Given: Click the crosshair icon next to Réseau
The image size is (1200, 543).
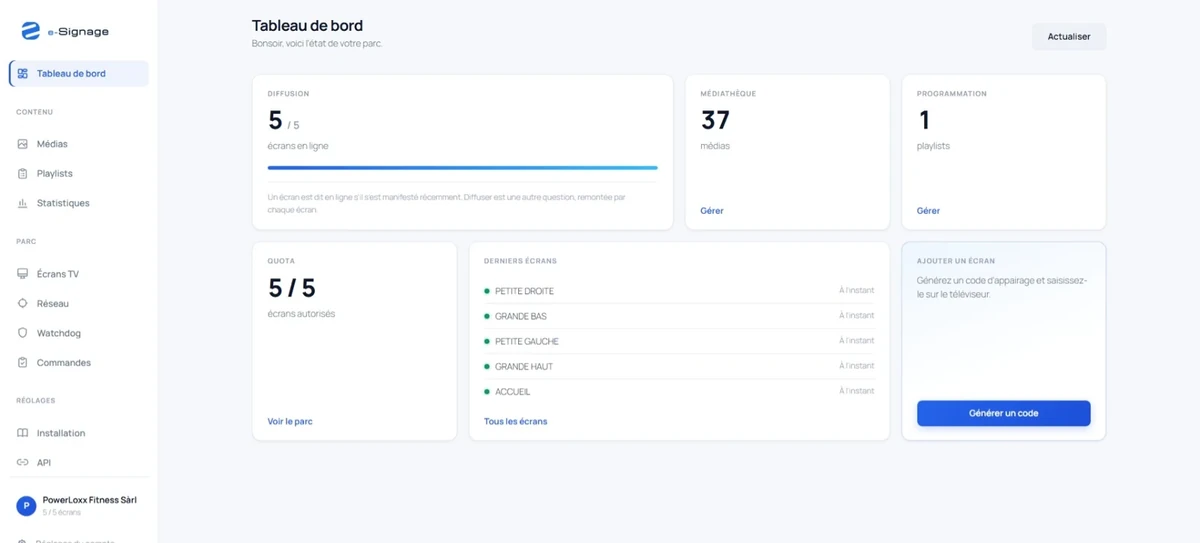Looking at the screenshot, I should coord(23,303).
